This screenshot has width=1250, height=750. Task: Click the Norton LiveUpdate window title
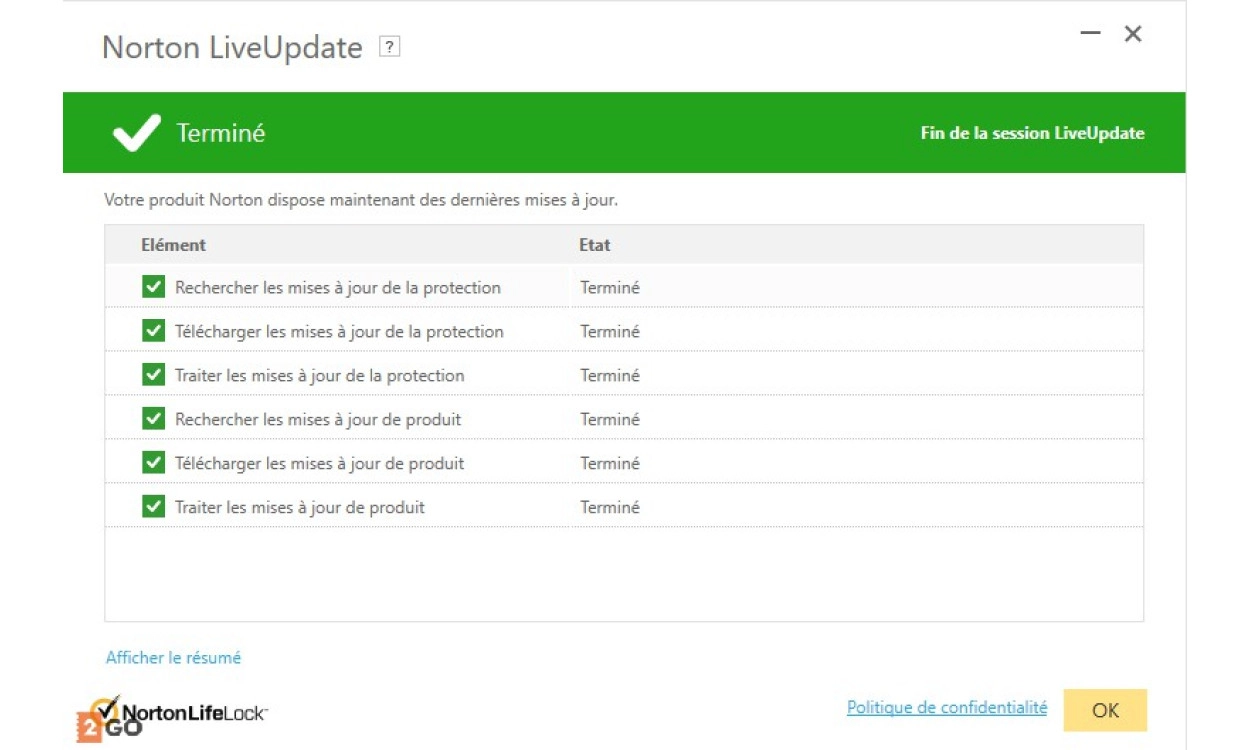(232, 47)
